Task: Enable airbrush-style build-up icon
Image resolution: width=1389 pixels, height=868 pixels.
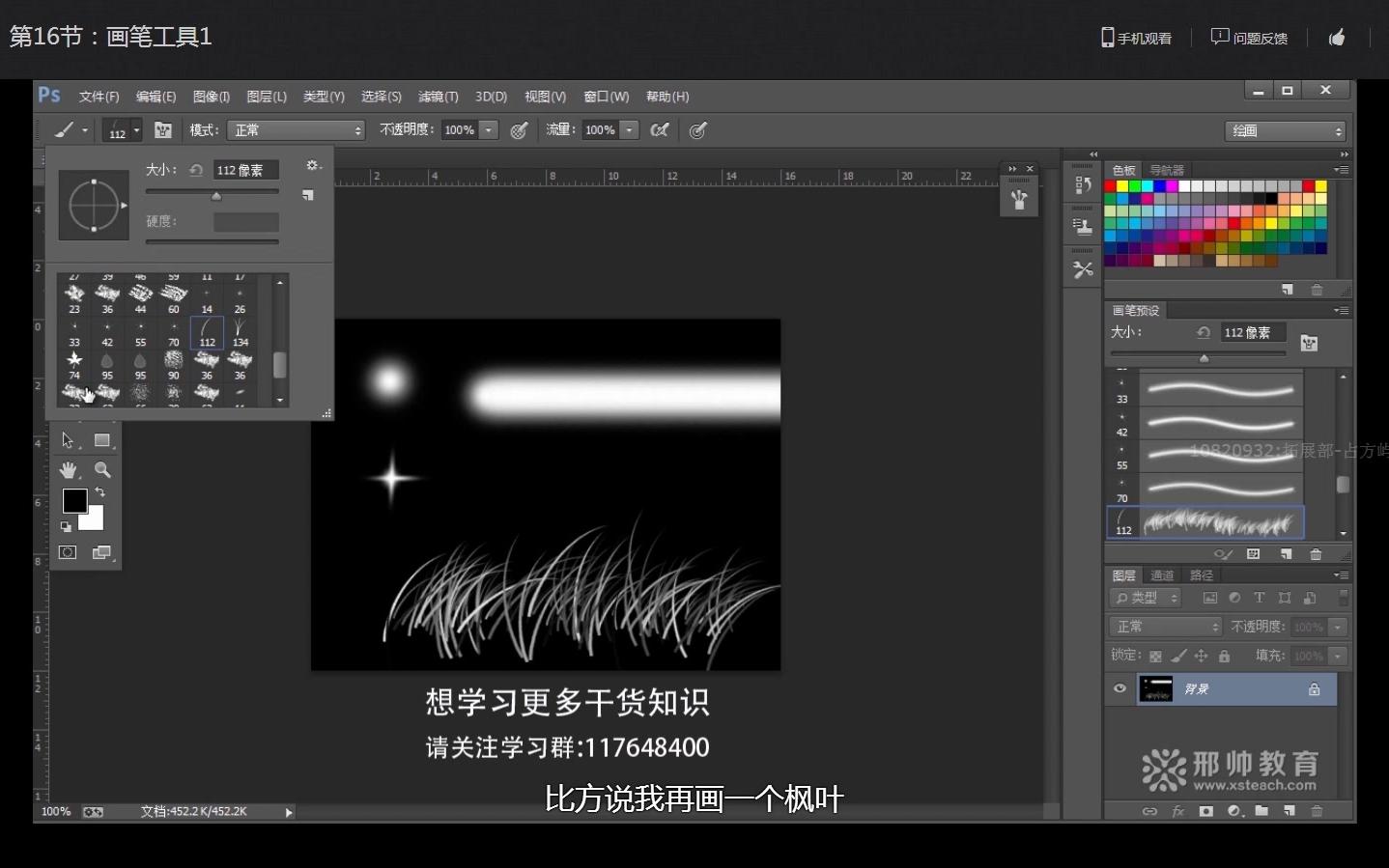Action: [x=660, y=129]
